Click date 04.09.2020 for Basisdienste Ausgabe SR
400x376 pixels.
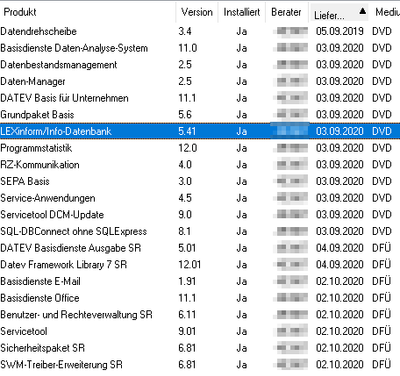tap(339, 248)
